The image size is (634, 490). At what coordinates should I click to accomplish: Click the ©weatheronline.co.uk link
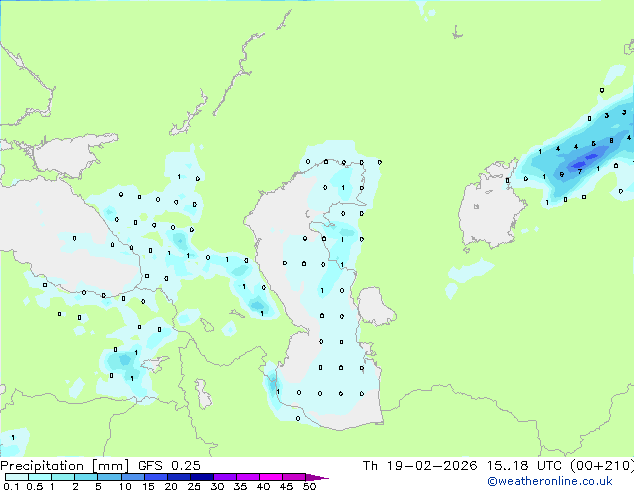click(x=550, y=481)
